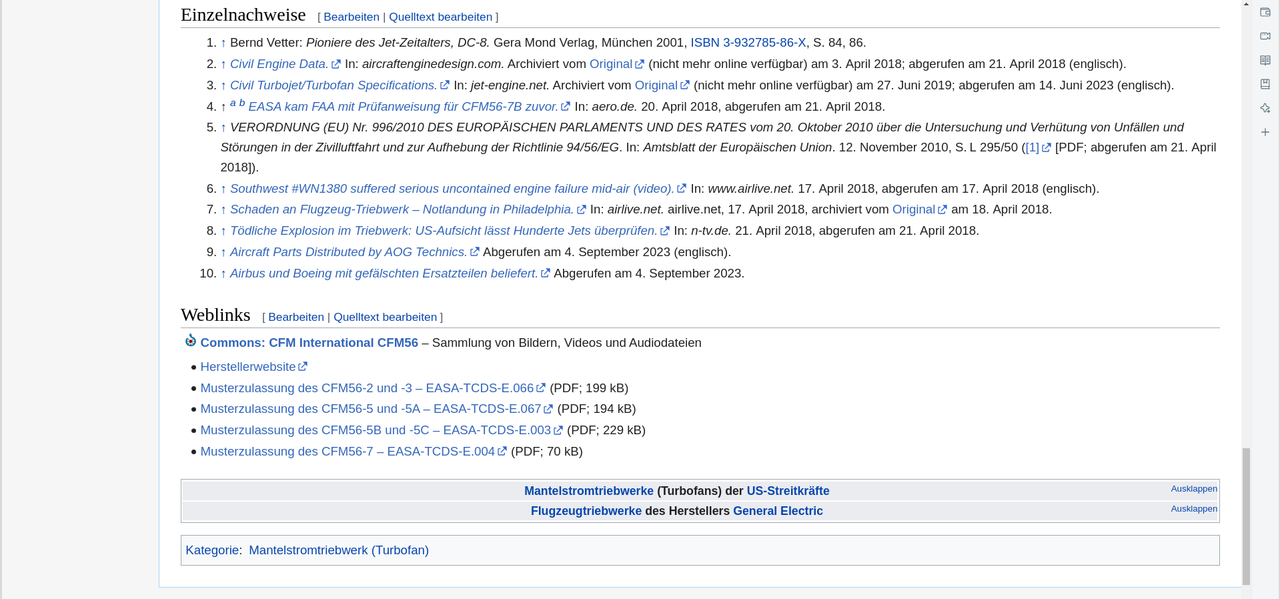Edit Einzelnachweise source via Quelltext bearbeiten
The height and width of the screenshot is (599, 1280).
click(441, 17)
